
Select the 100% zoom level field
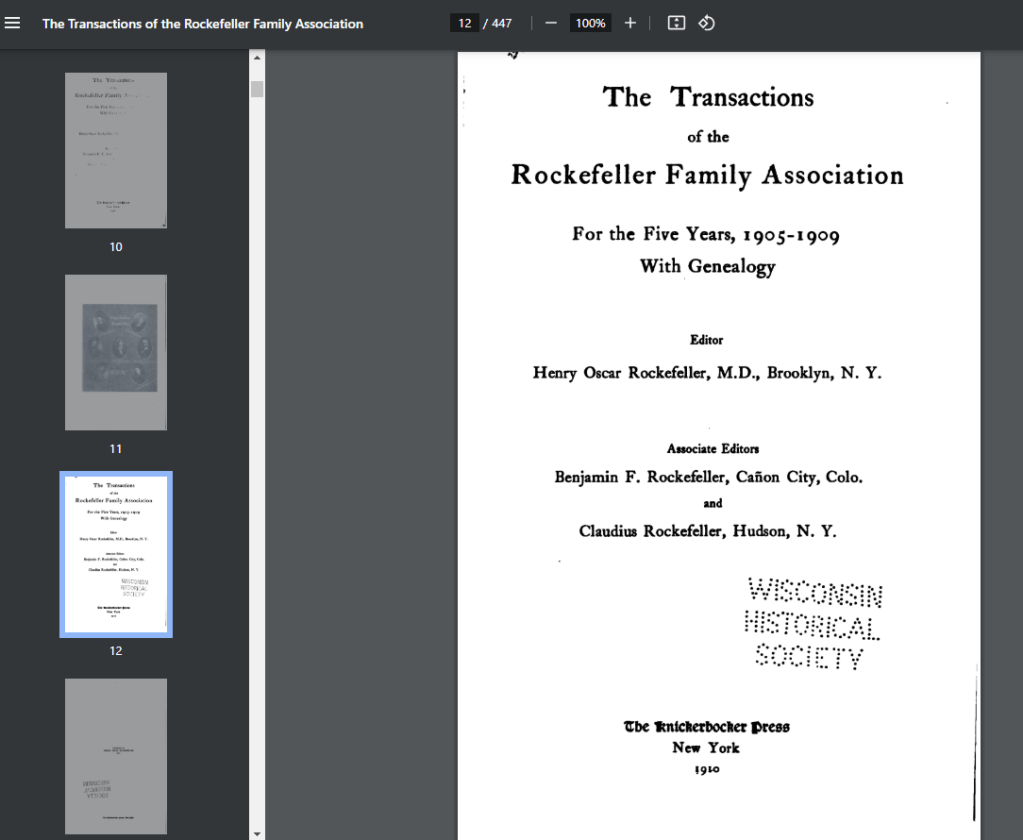[590, 23]
